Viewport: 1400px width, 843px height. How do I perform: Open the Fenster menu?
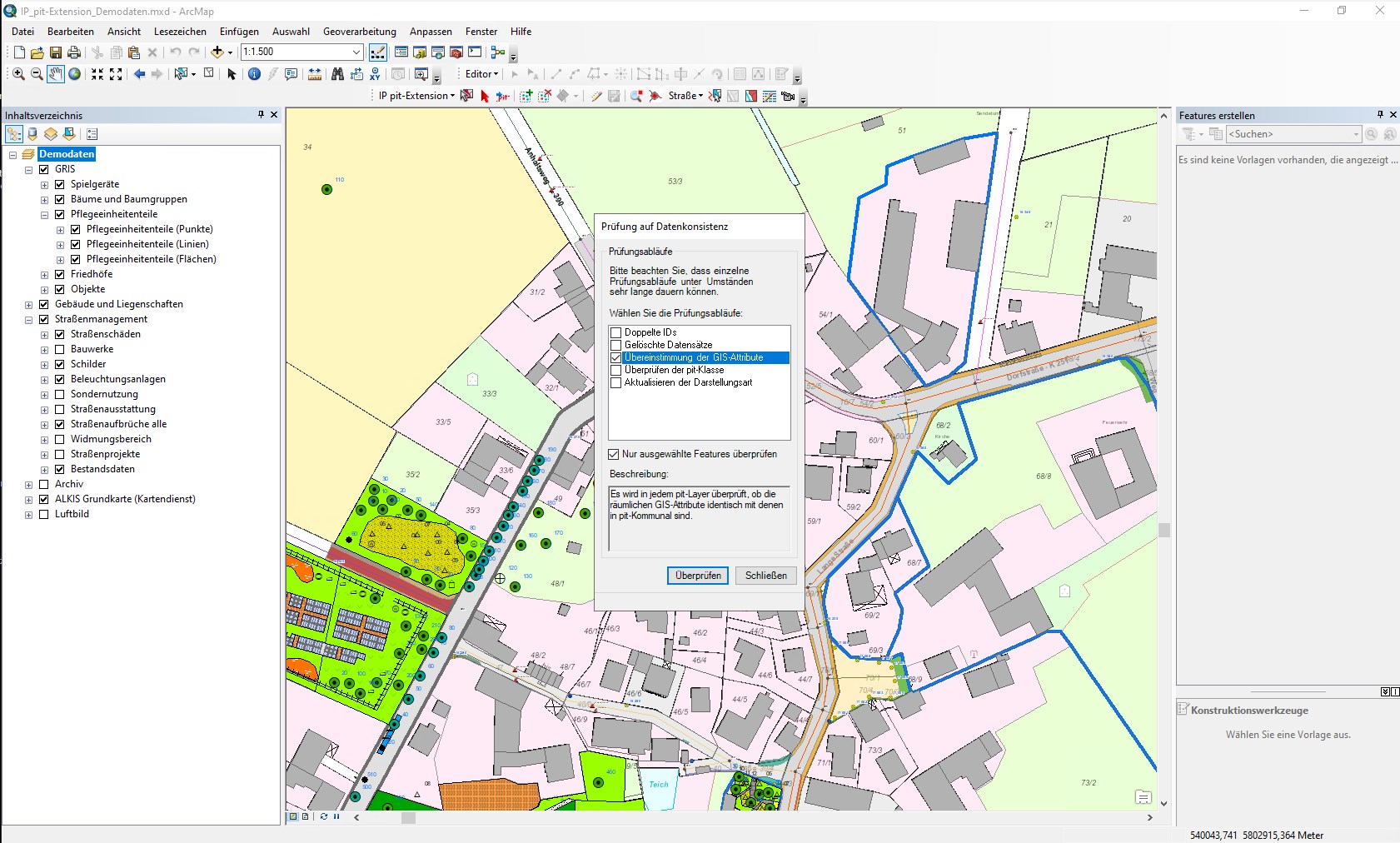point(481,31)
